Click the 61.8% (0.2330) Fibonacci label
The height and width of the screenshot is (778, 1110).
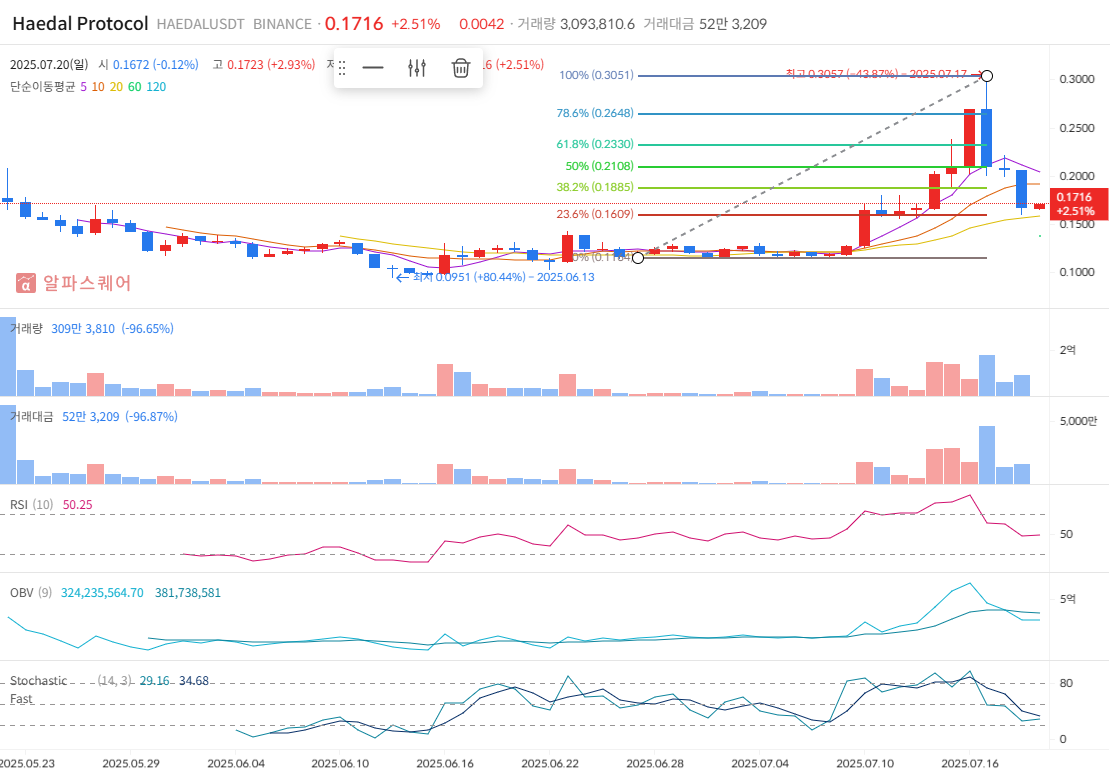(595, 144)
